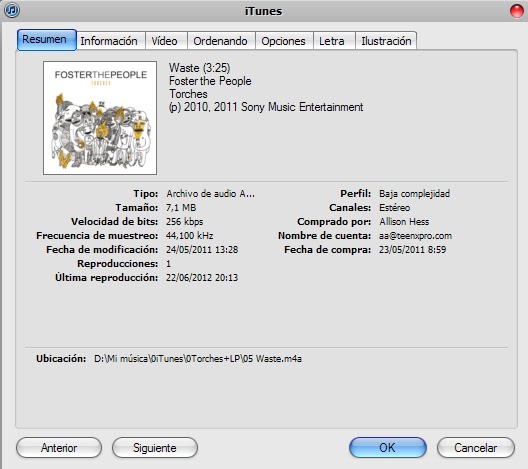Click the Tamaño value '7,1 MB'
This screenshot has width=528, height=469.
coord(181,207)
